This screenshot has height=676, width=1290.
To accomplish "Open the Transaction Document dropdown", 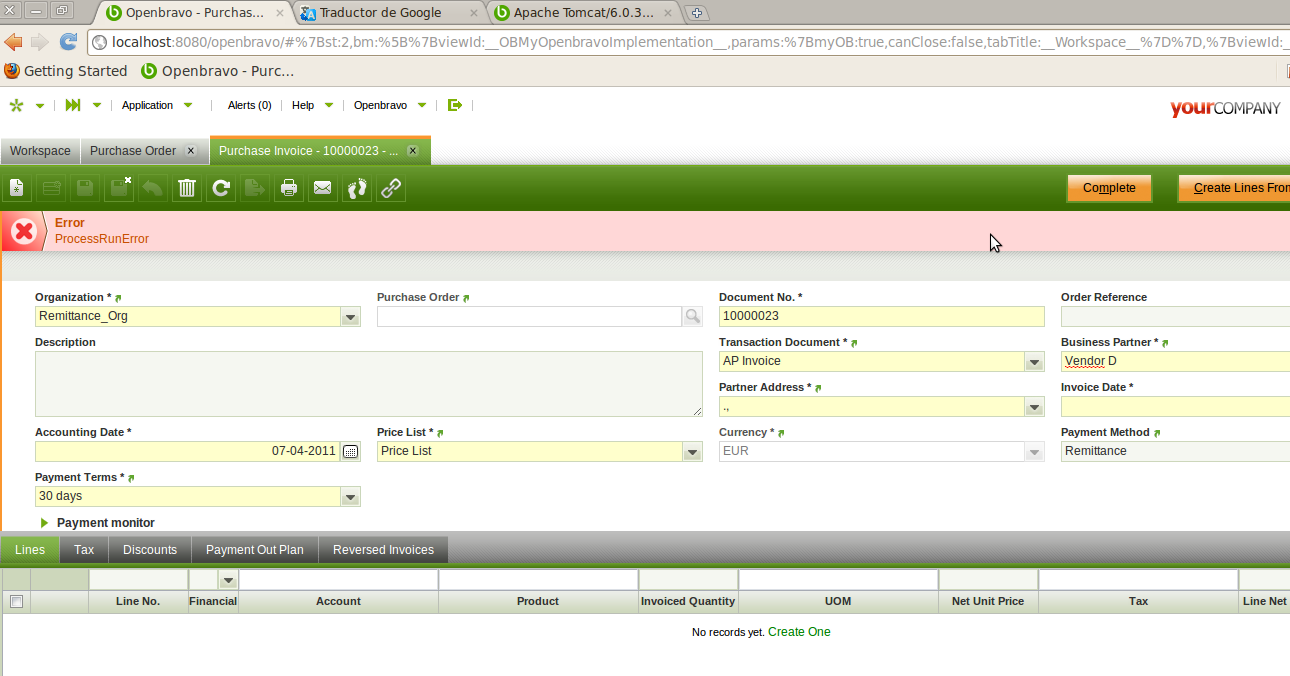I will point(1034,361).
